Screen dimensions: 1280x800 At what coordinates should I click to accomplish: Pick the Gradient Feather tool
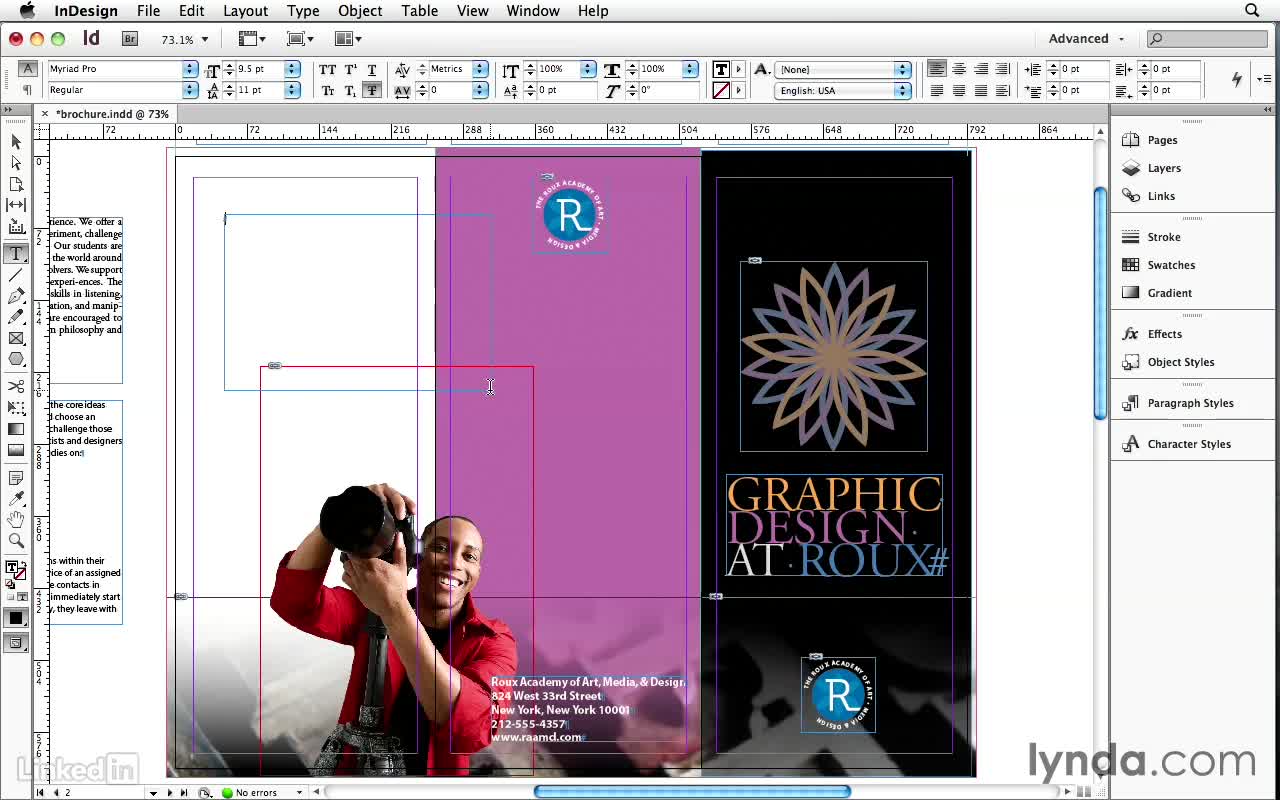(x=16, y=450)
